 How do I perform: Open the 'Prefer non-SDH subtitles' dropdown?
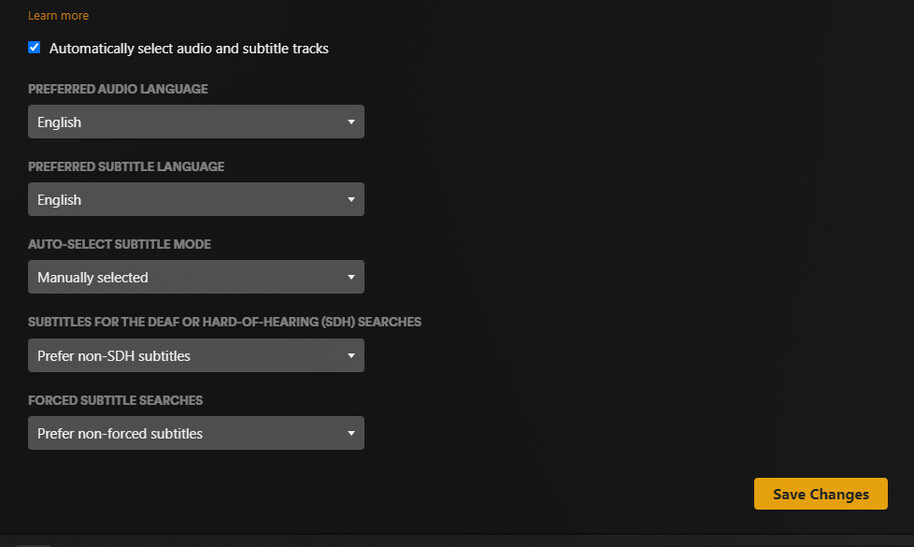[x=196, y=355]
